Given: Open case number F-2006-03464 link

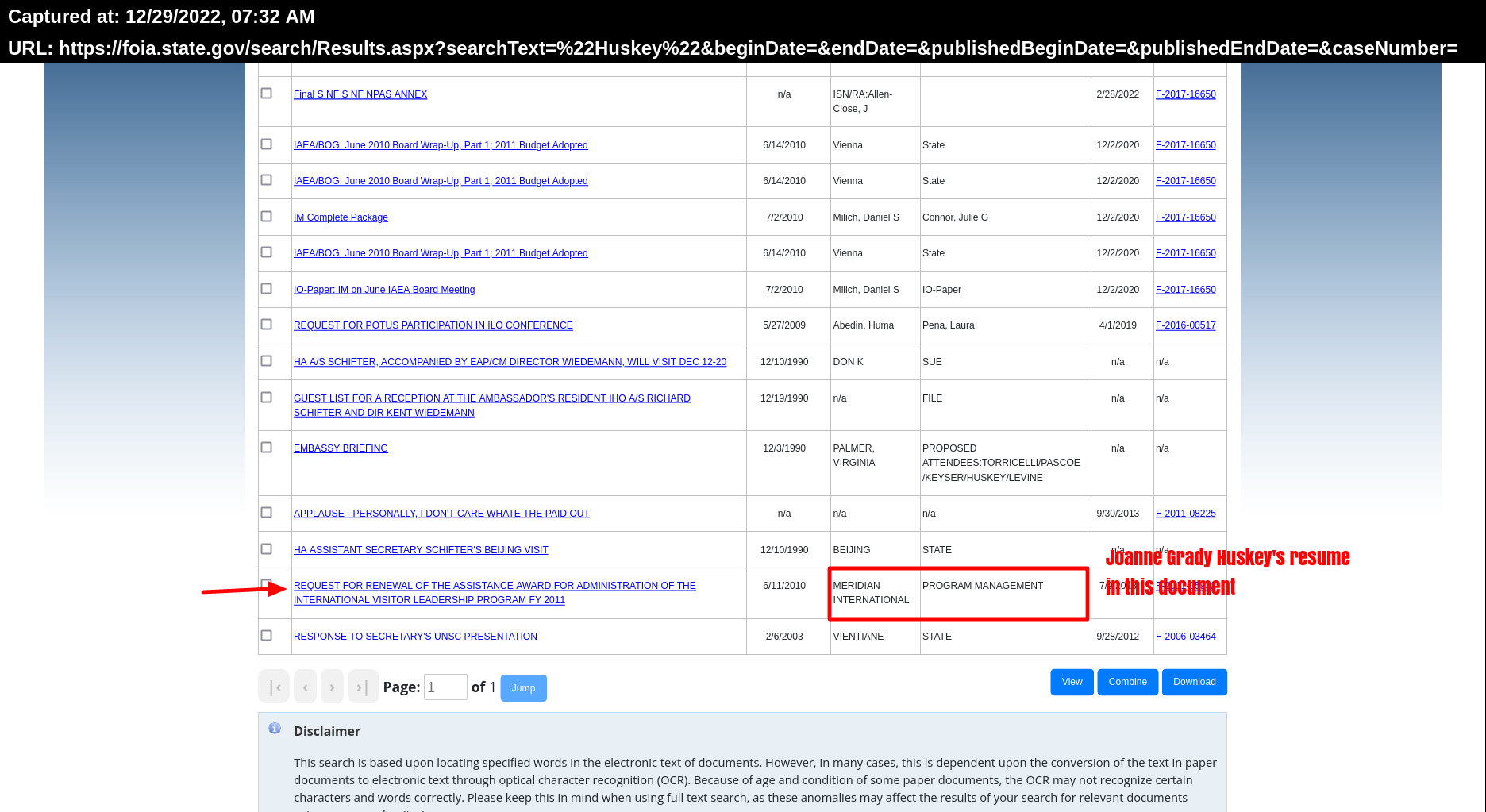Looking at the screenshot, I should [1185, 637].
